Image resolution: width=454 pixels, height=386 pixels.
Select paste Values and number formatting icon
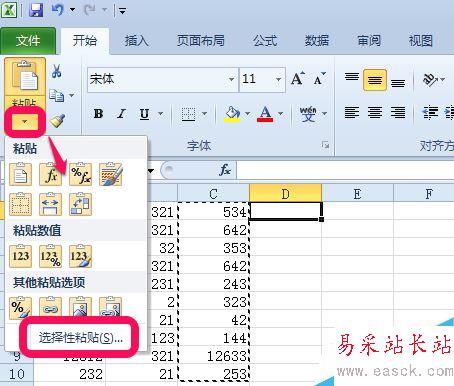point(50,256)
